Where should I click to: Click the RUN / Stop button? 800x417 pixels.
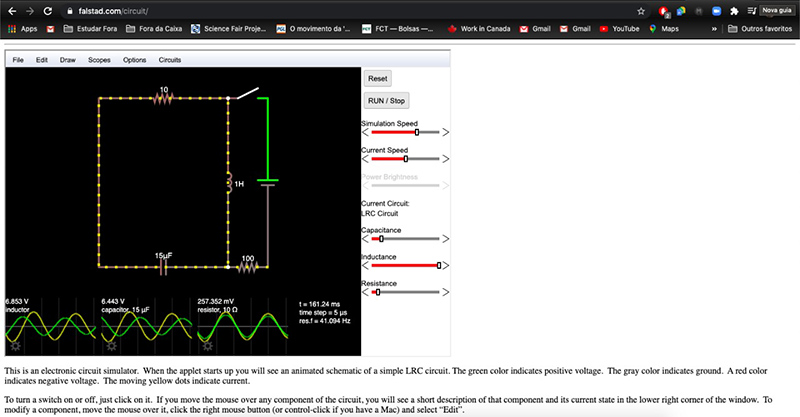(386, 101)
